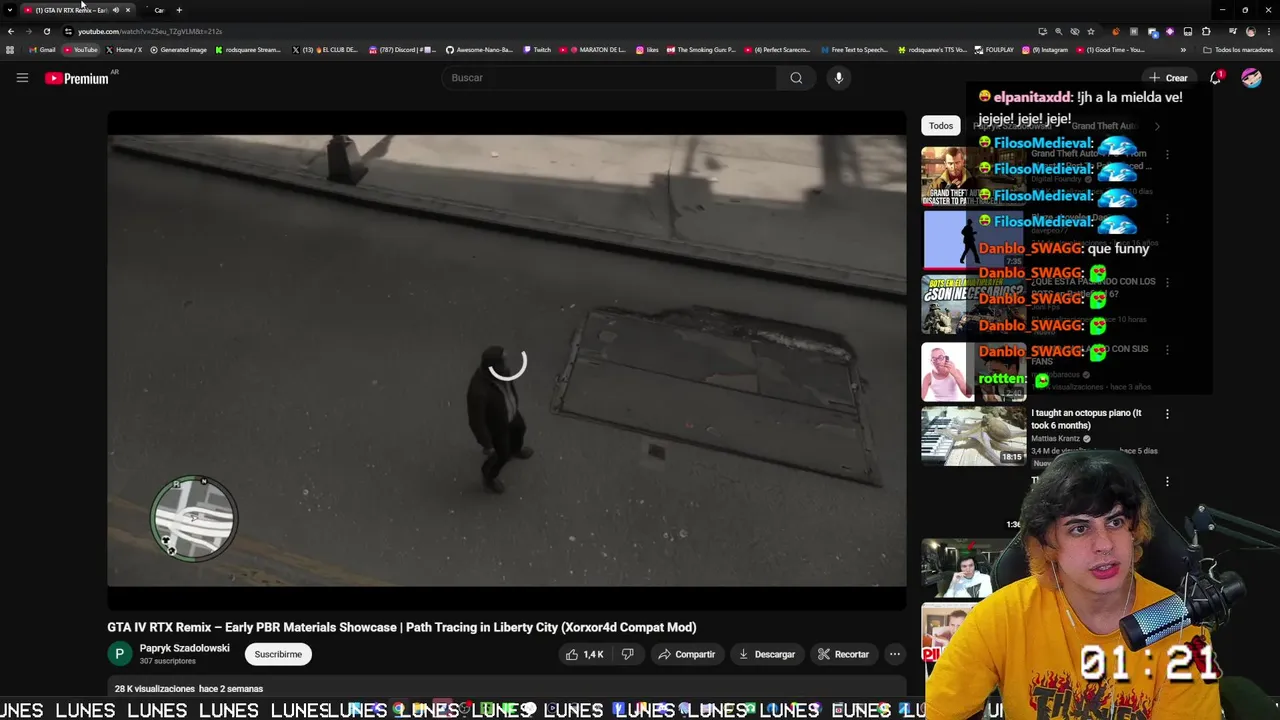Open the FOULPLAY bookmark
This screenshot has width=1280, height=720.
995,50
